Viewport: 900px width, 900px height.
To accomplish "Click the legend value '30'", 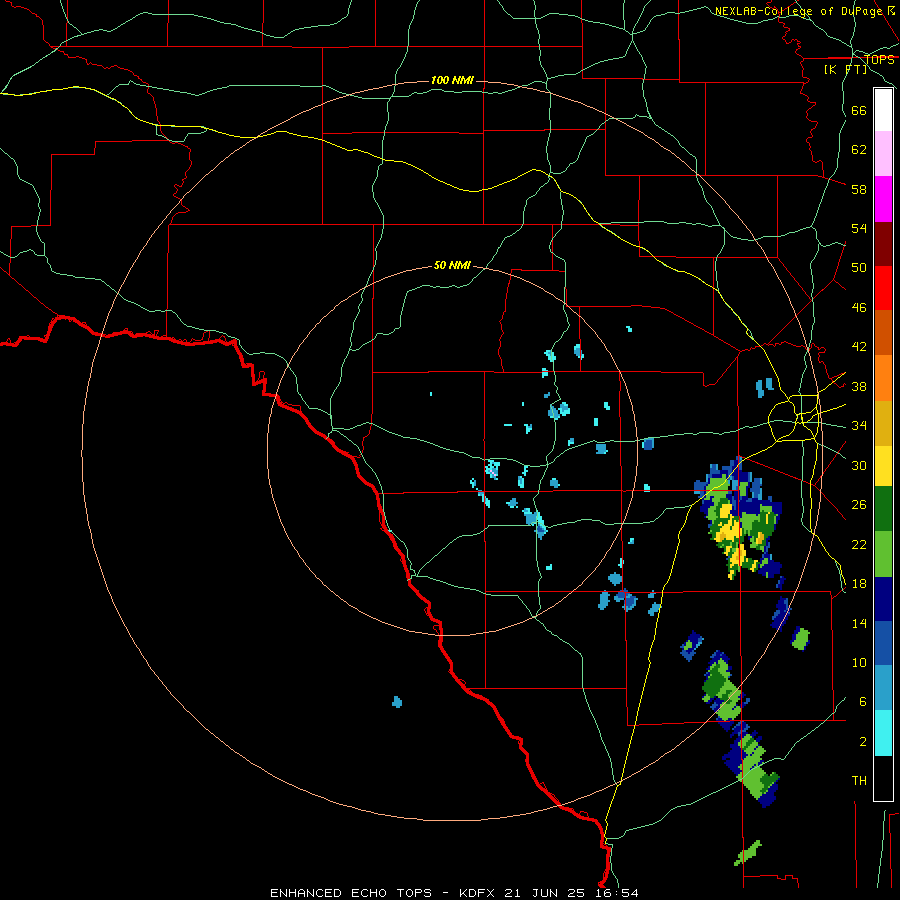I will coord(859,465).
